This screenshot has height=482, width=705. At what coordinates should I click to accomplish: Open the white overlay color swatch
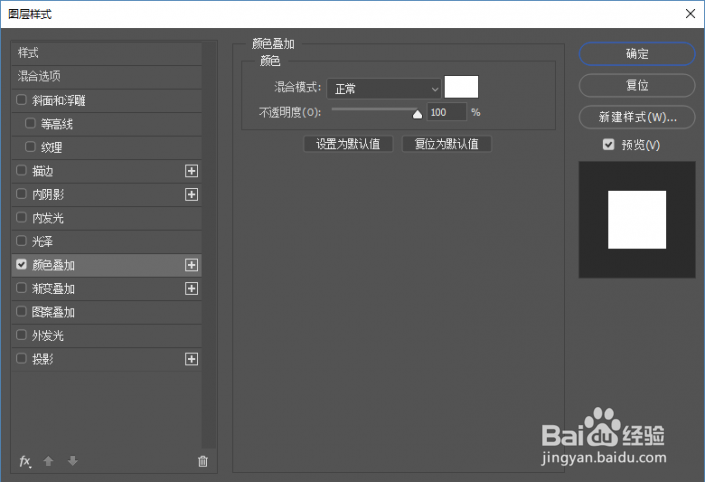[x=461, y=87]
